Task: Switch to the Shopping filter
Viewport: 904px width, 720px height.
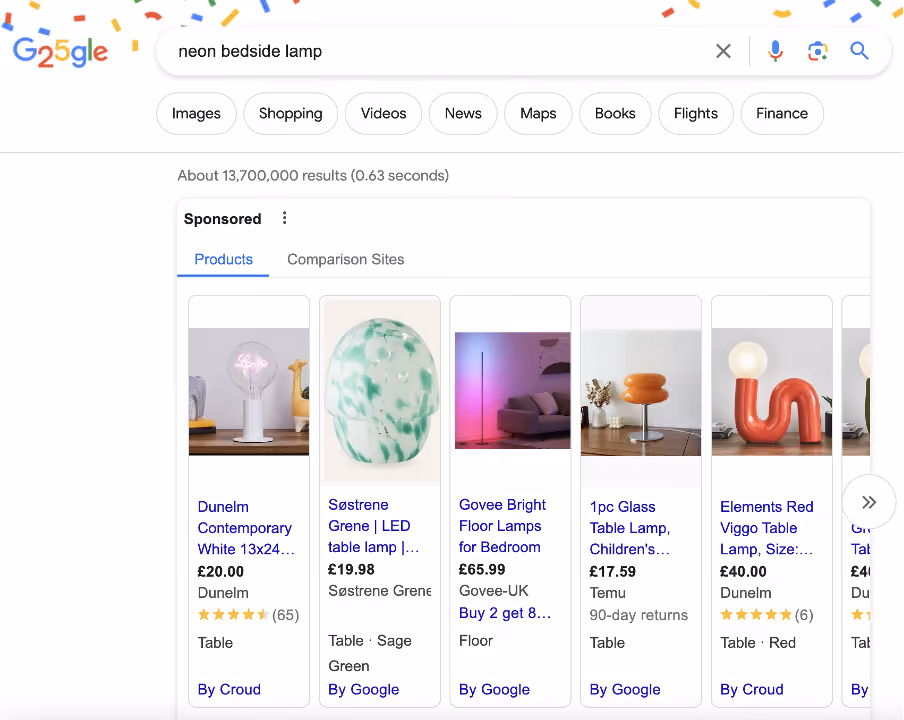Action: coord(291,114)
